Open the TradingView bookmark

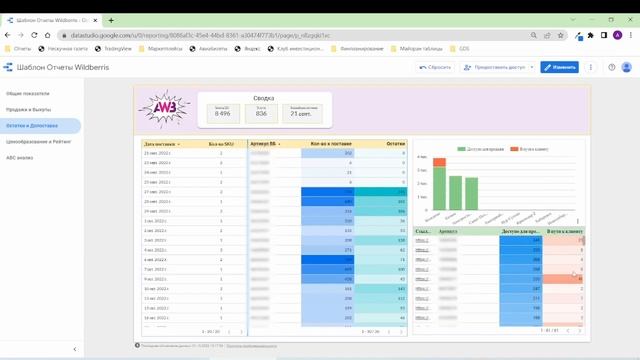coord(113,49)
